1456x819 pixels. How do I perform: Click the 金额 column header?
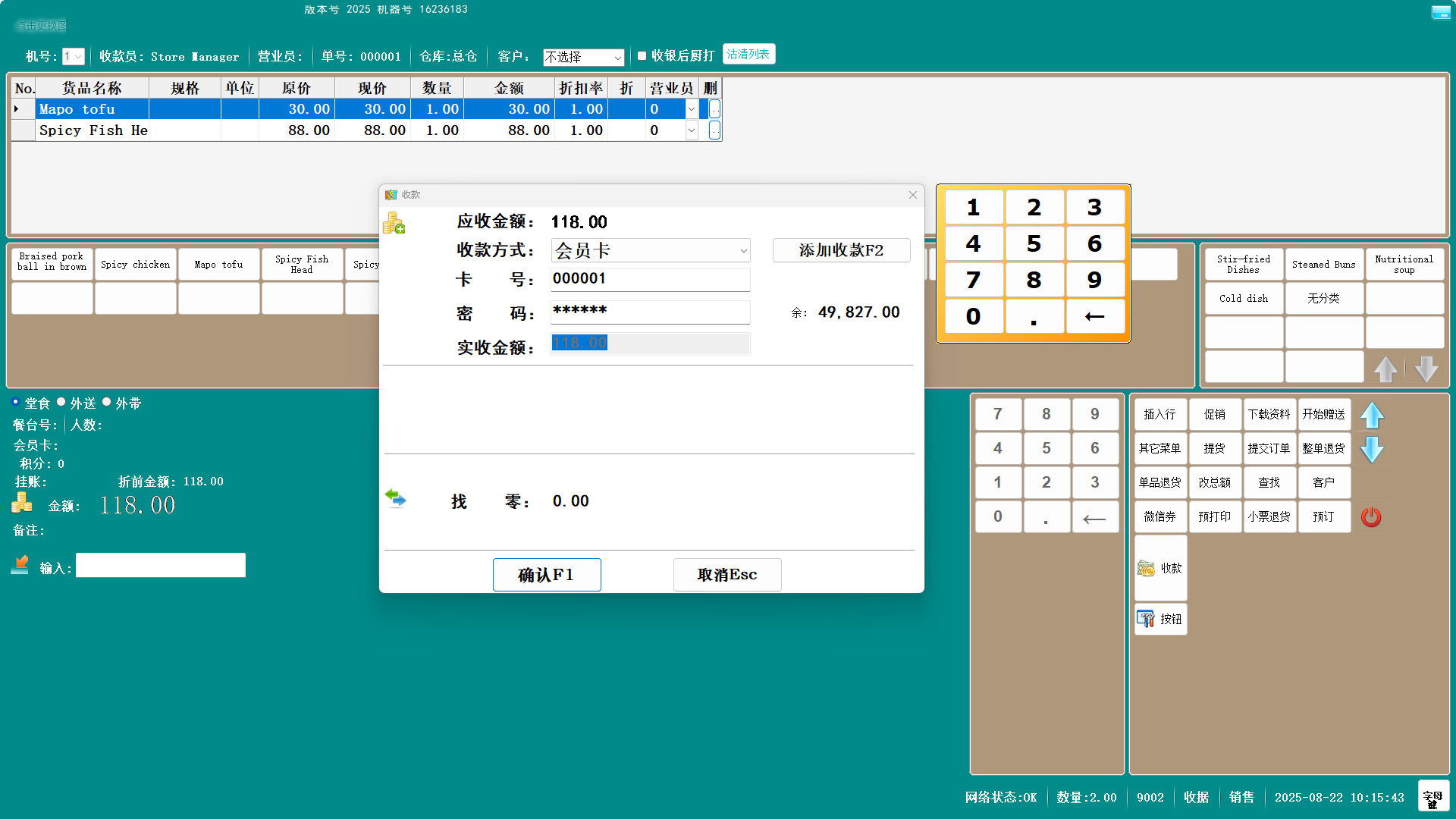[x=509, y=89]
